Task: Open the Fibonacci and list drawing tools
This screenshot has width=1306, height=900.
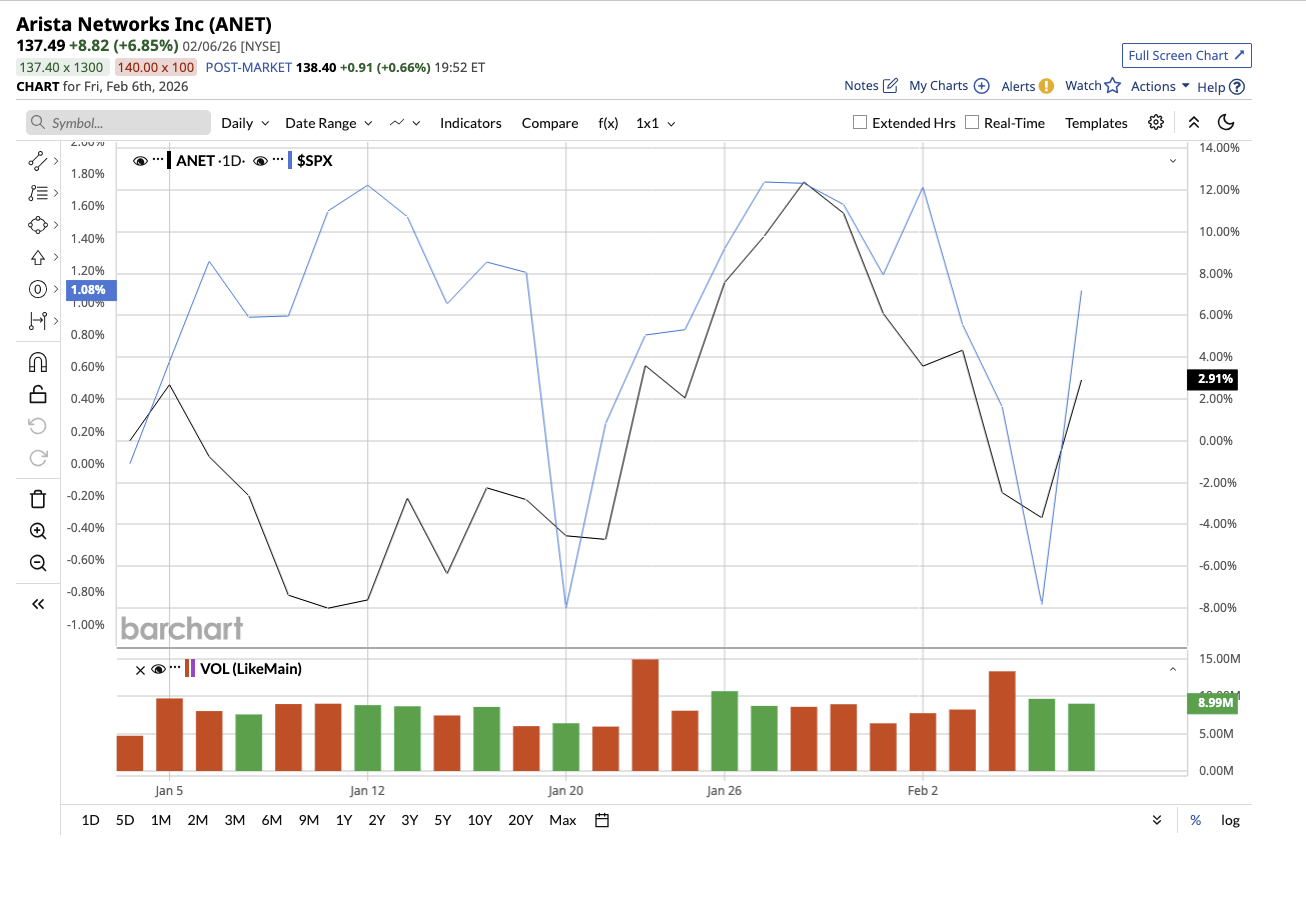Action: point(38,193)
